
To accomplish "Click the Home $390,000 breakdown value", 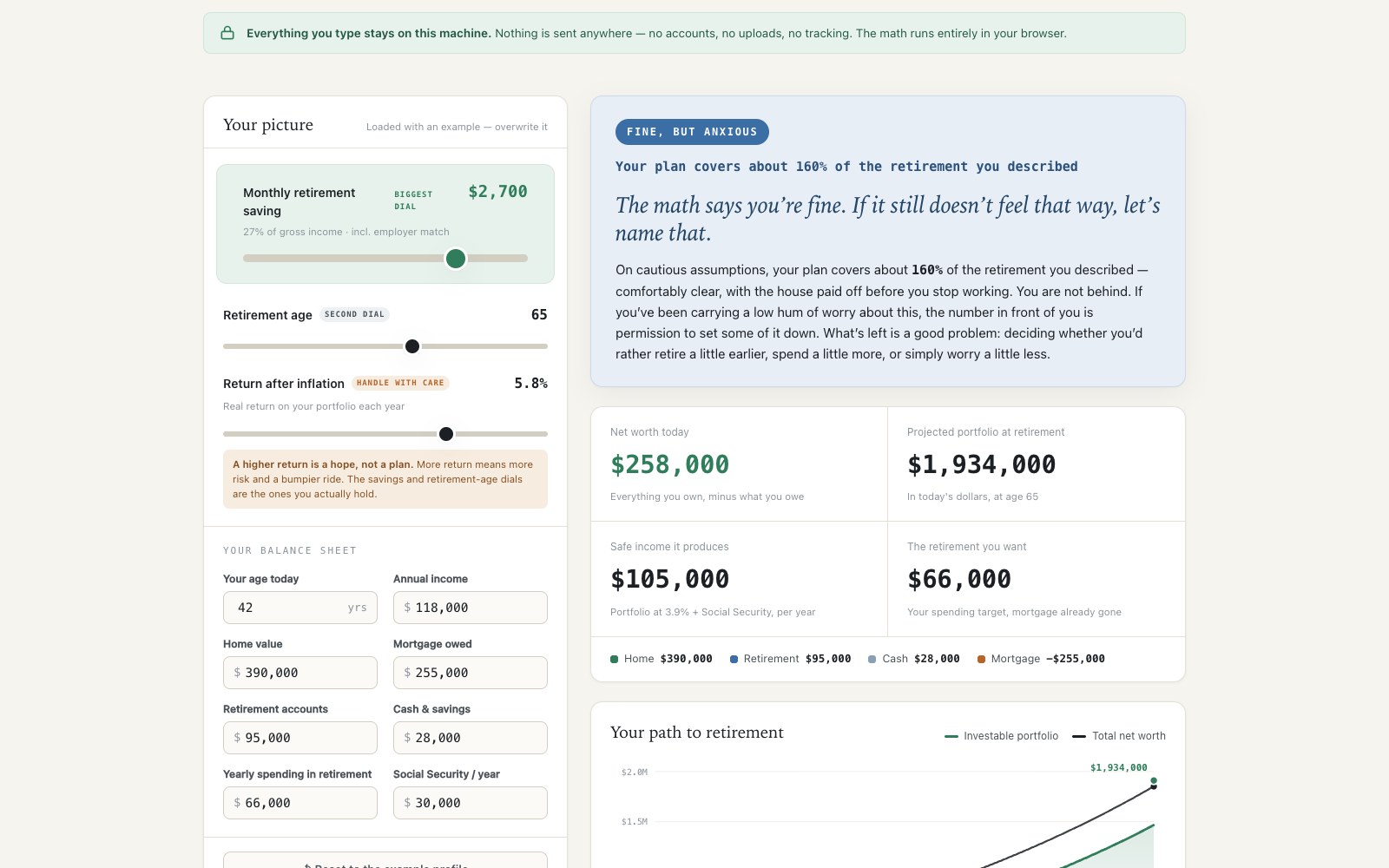I will [x=686, y=659].
